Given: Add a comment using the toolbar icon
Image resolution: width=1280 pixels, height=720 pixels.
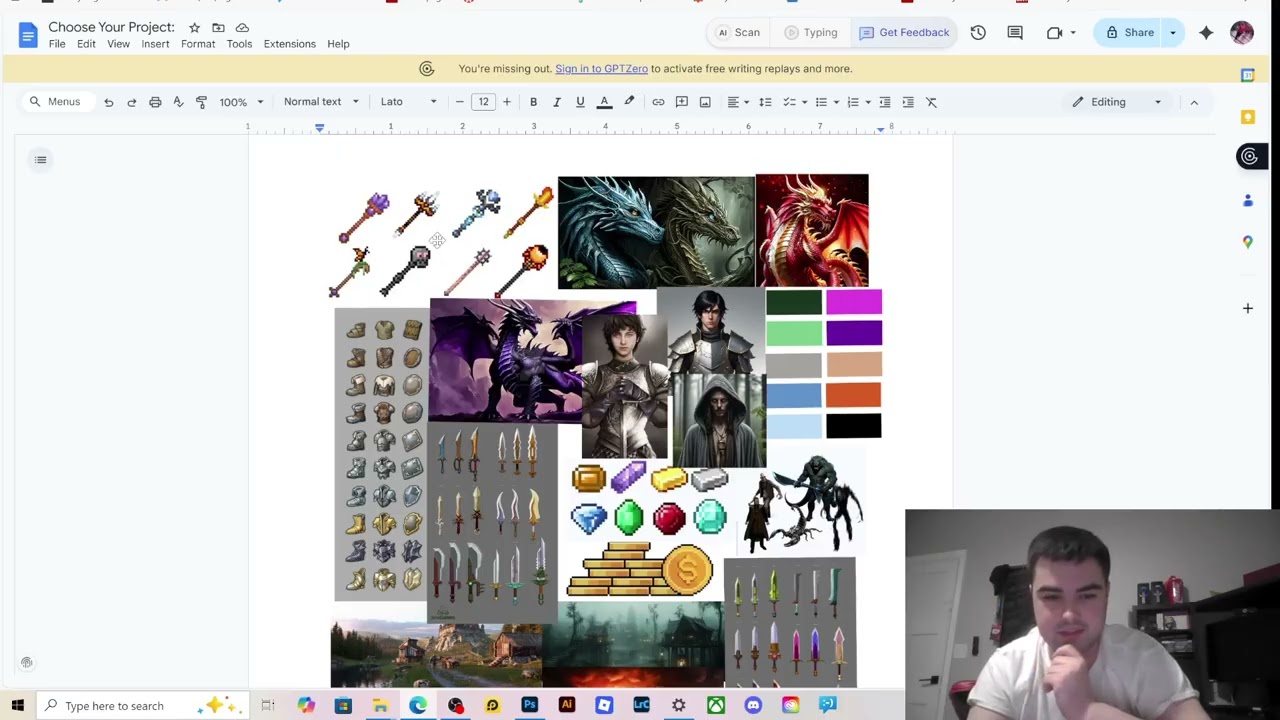Looking at the screenshot, I should pos(682,102).
